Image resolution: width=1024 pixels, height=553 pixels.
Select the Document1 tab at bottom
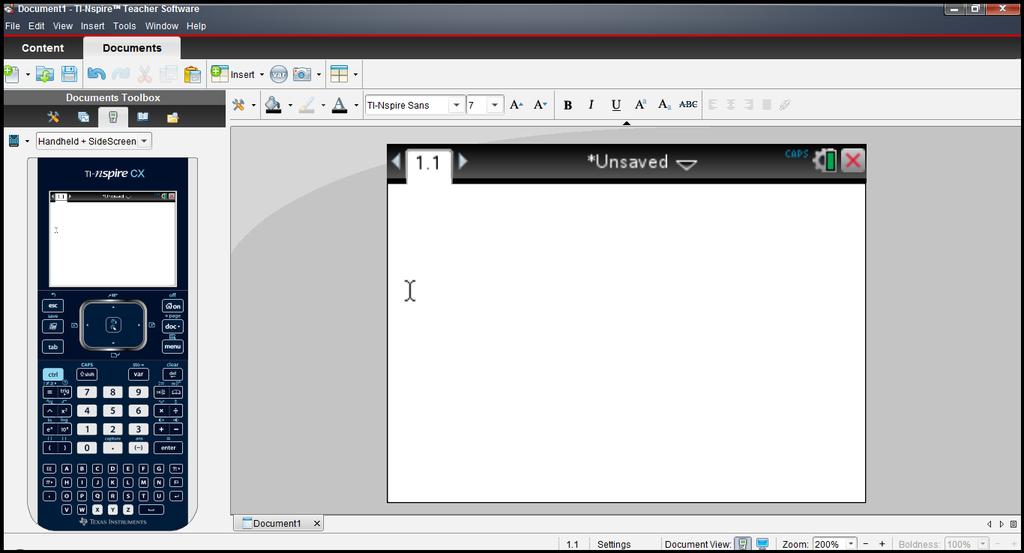(x=277, y=523)
